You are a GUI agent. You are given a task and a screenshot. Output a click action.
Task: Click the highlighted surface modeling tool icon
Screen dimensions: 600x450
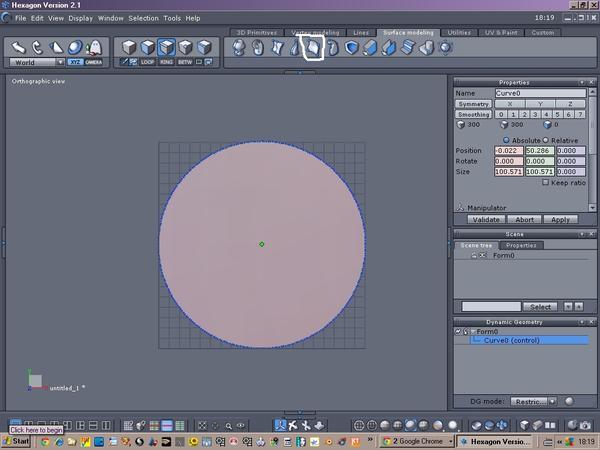(313, 47)
